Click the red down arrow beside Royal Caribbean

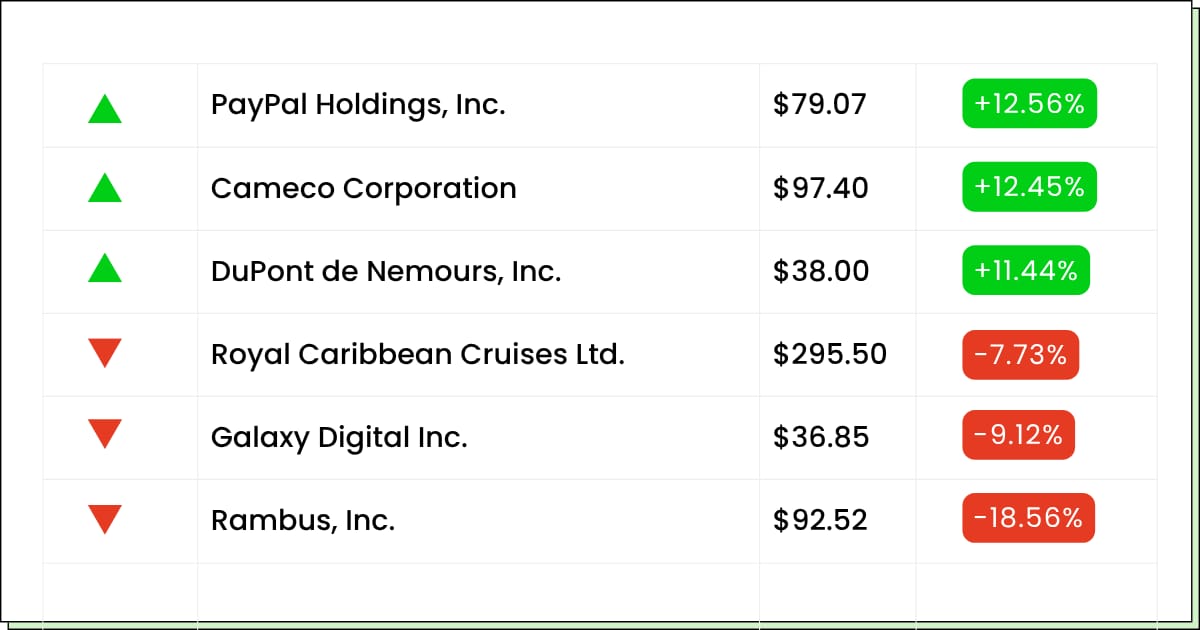coord(105,353)
